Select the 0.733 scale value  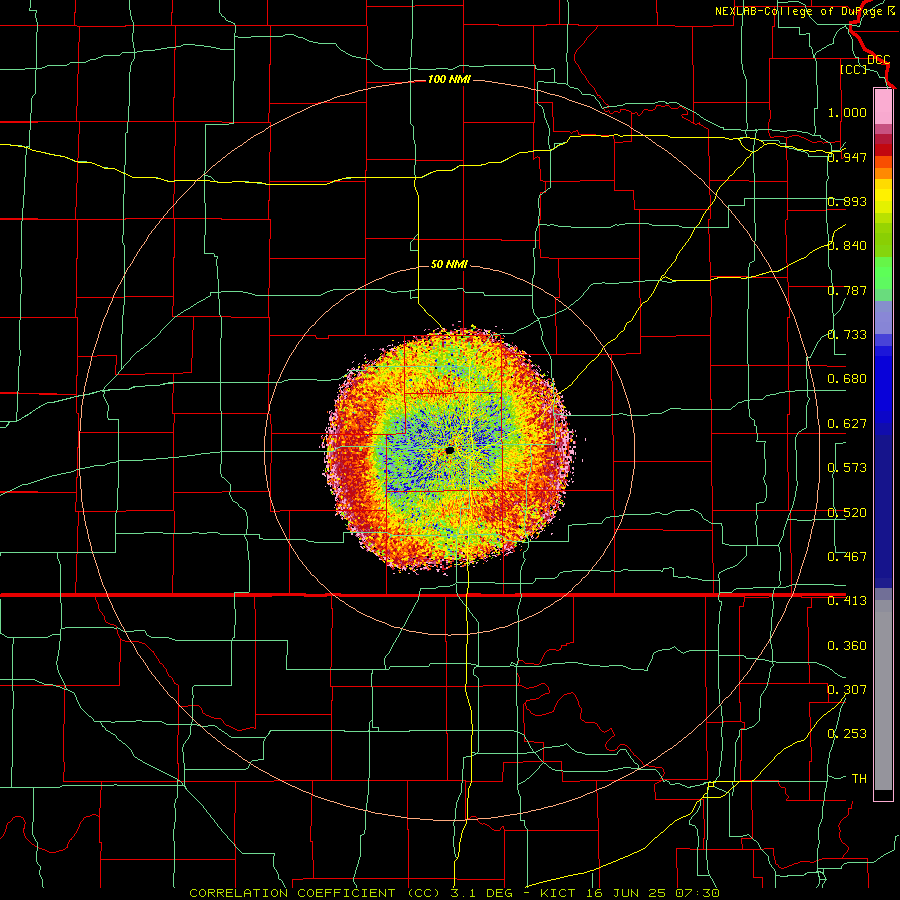coord(847,335)
